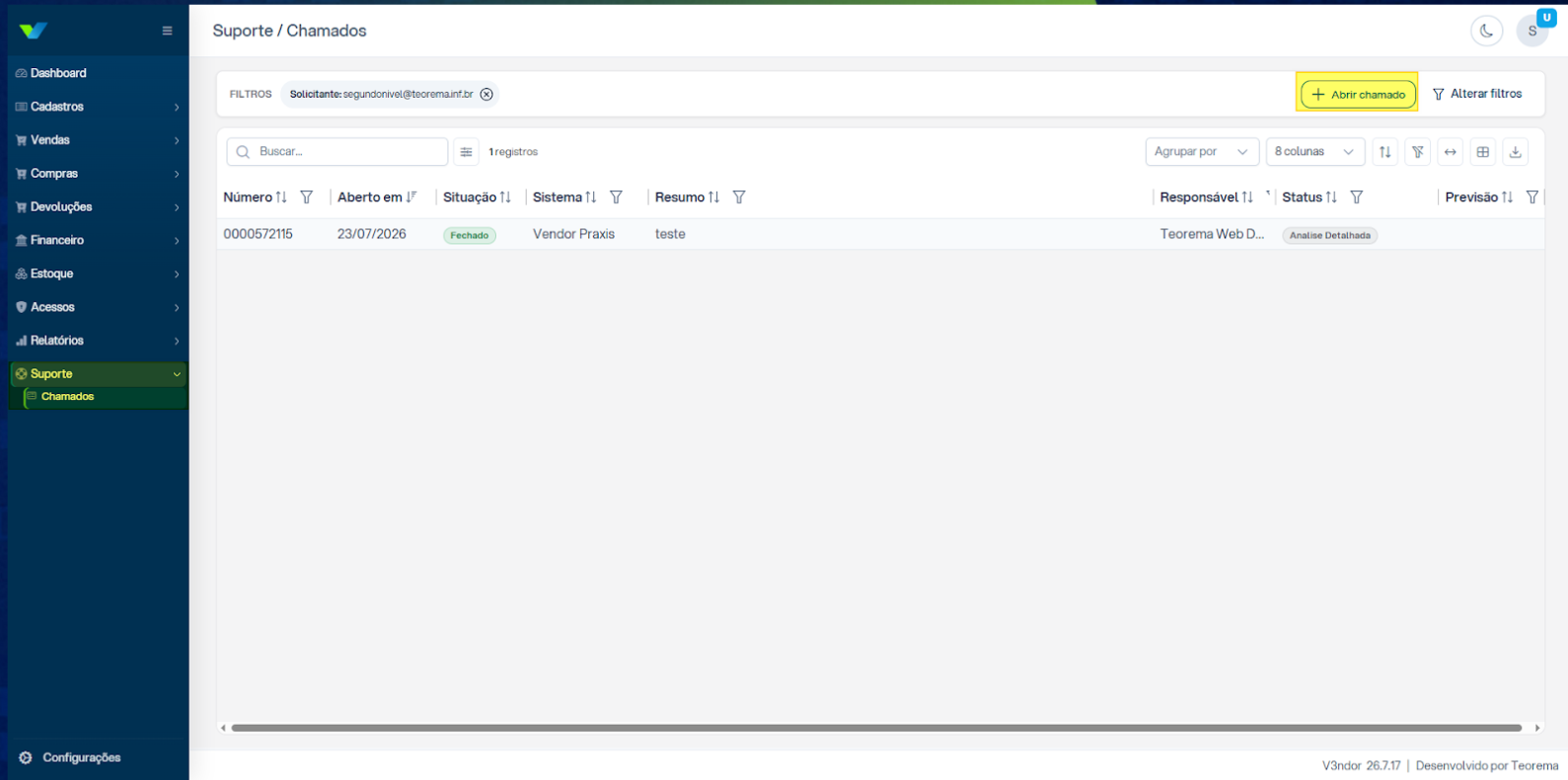Click the table grid layout icon
Screen dimensions: 1568x780
[1482, 151]
